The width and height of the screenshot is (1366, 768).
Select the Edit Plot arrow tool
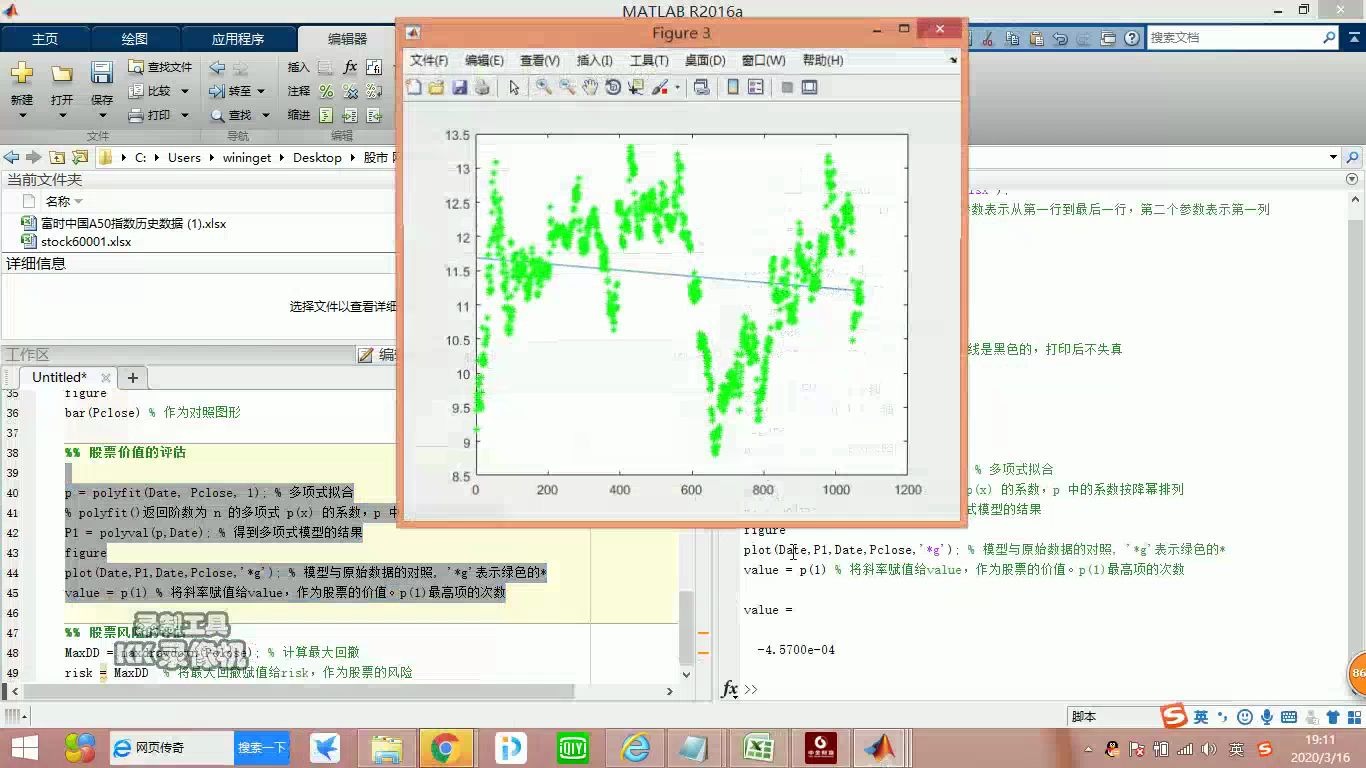pyautogui.click(x=514, y=87)
